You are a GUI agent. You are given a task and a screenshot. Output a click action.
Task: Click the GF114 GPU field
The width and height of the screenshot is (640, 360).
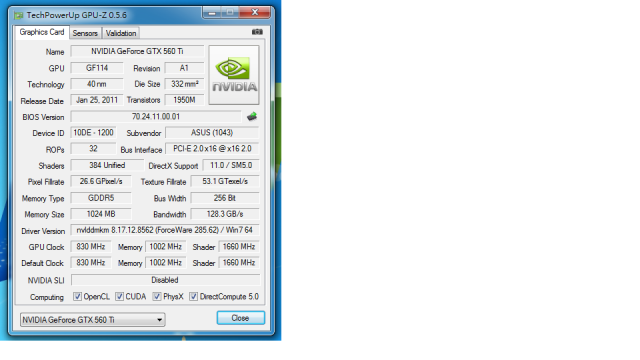(97, 68)
